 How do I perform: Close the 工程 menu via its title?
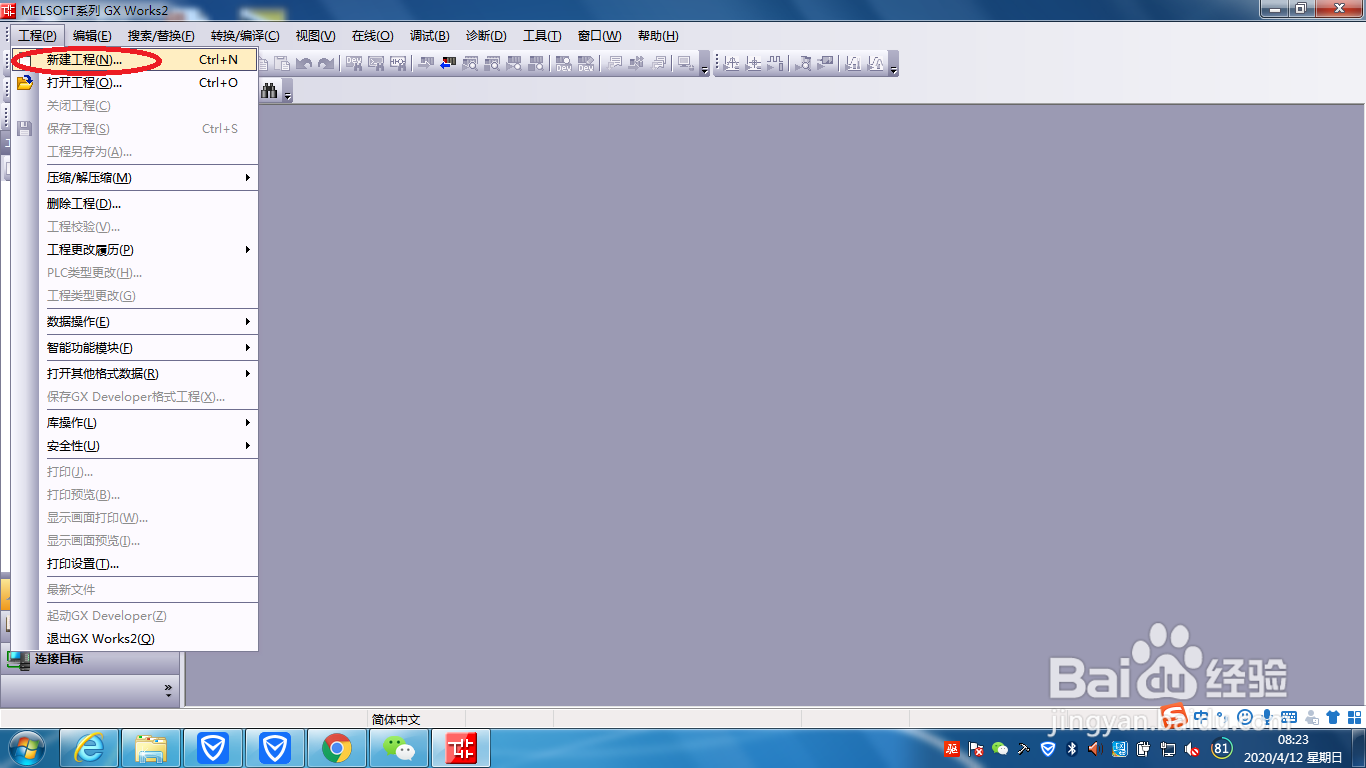[37, 35]
